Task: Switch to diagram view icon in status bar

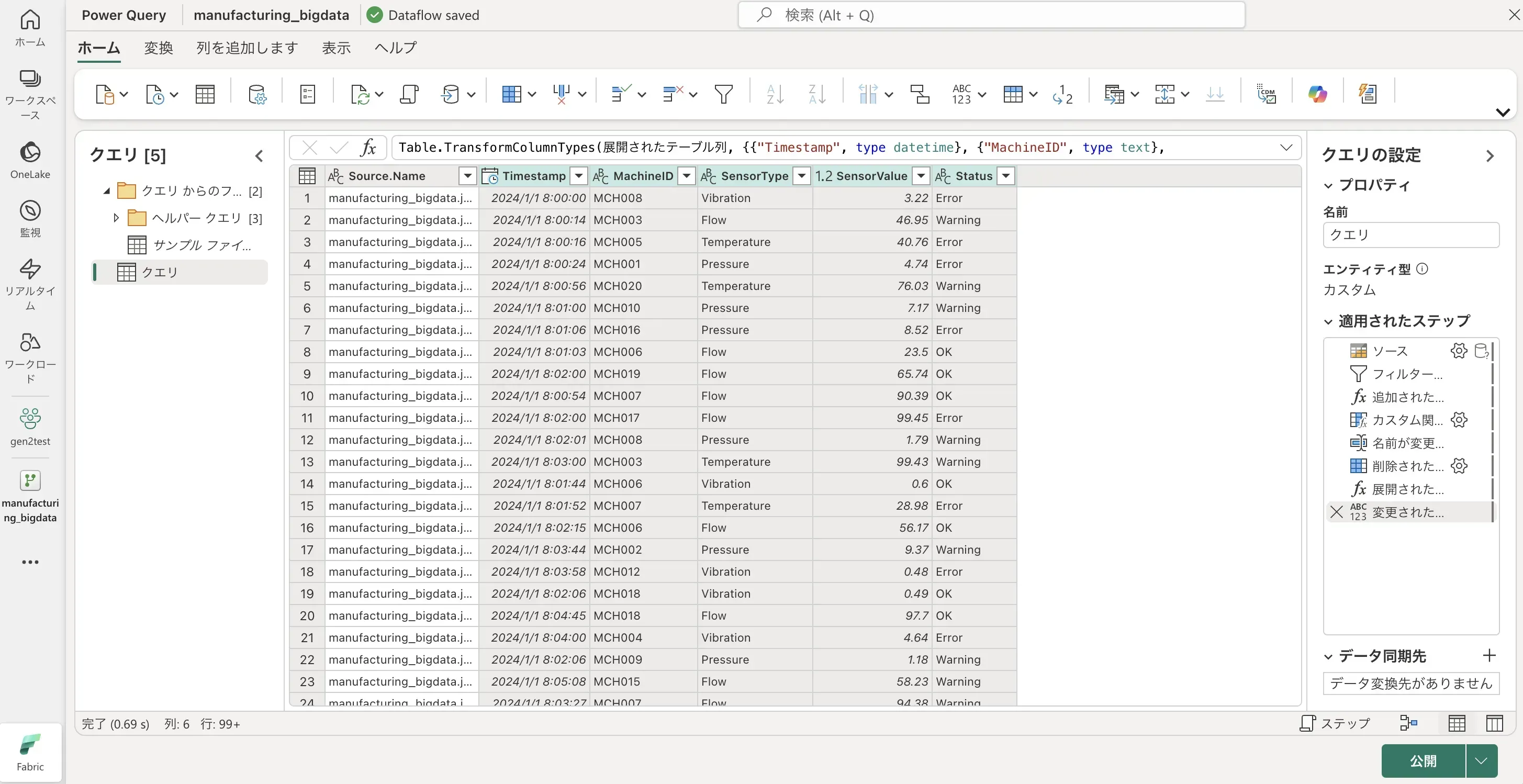Action: (x=1408, y=723)
